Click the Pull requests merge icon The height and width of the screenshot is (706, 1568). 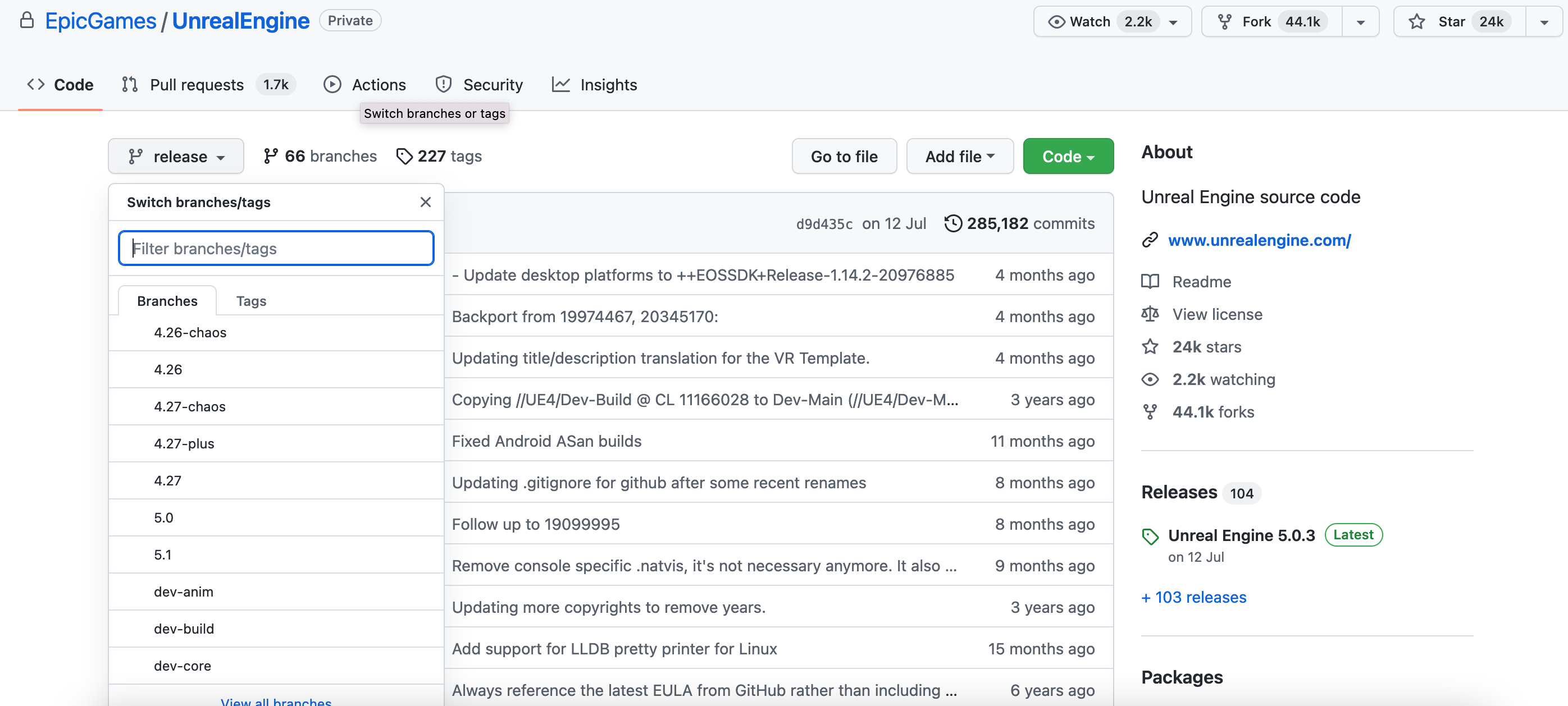130,85
